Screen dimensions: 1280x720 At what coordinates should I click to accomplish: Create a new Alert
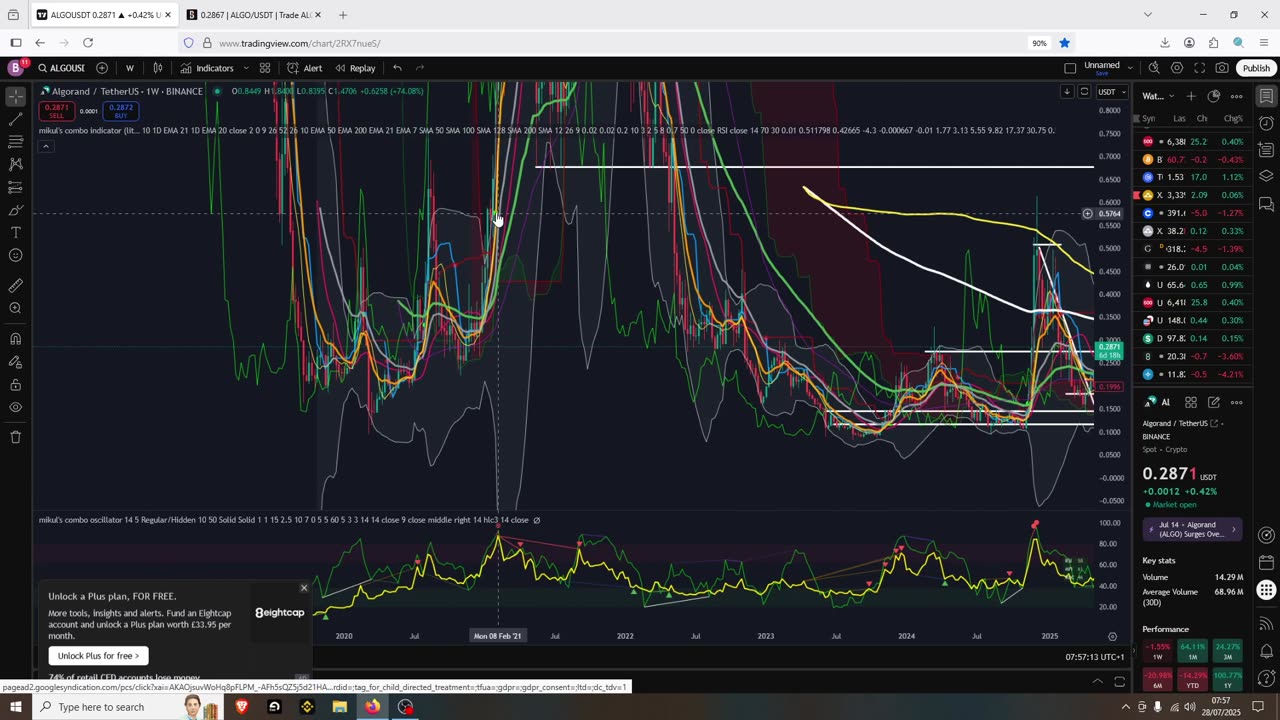304,68
